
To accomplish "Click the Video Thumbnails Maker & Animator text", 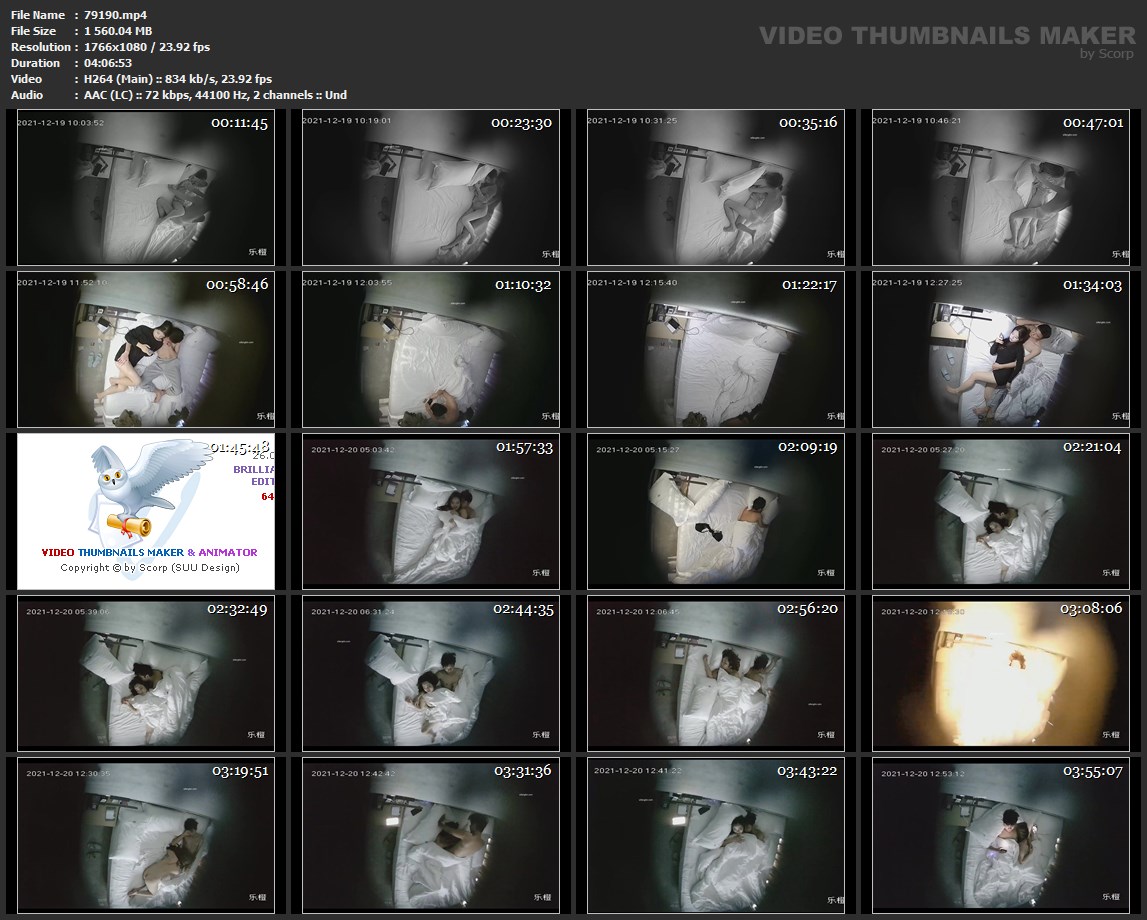I will 149,552.
